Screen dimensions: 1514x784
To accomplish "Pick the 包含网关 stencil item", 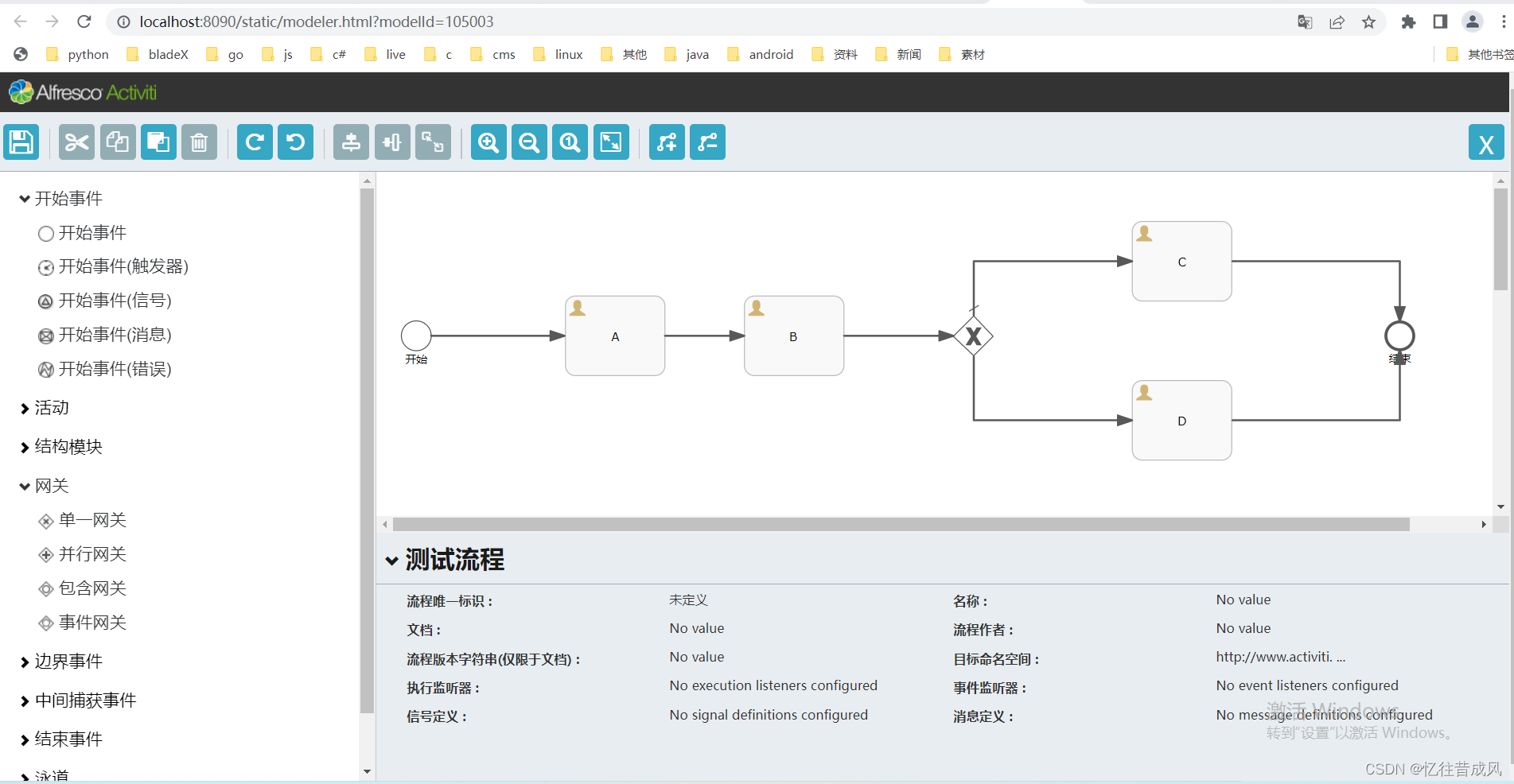I will (x=83, y=588).
